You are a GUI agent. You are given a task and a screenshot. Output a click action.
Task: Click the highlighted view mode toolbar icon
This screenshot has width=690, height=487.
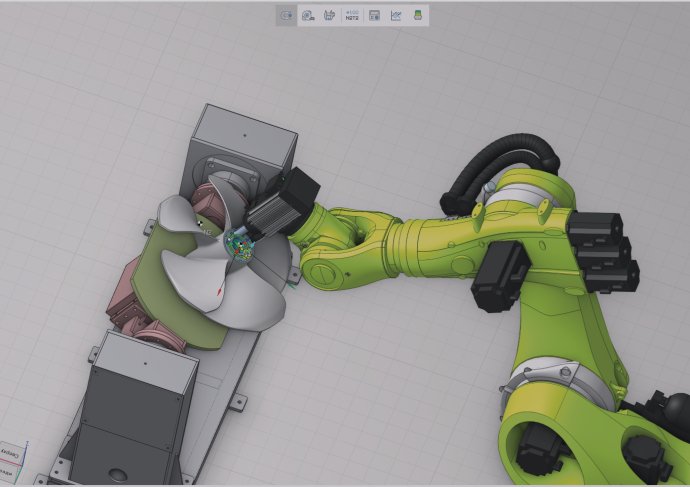coord(286,16)
